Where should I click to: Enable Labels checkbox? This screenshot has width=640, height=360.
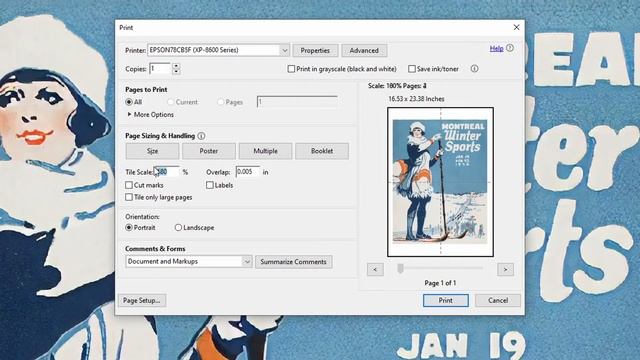tap(210, 185)
